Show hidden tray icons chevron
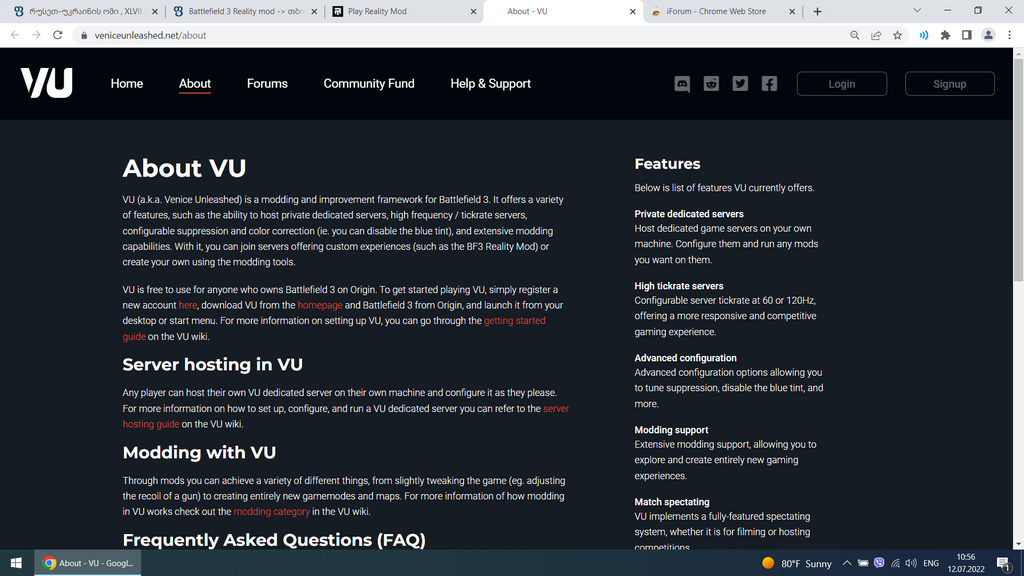This screenshot has width=1024, height=576. (847, 563)
